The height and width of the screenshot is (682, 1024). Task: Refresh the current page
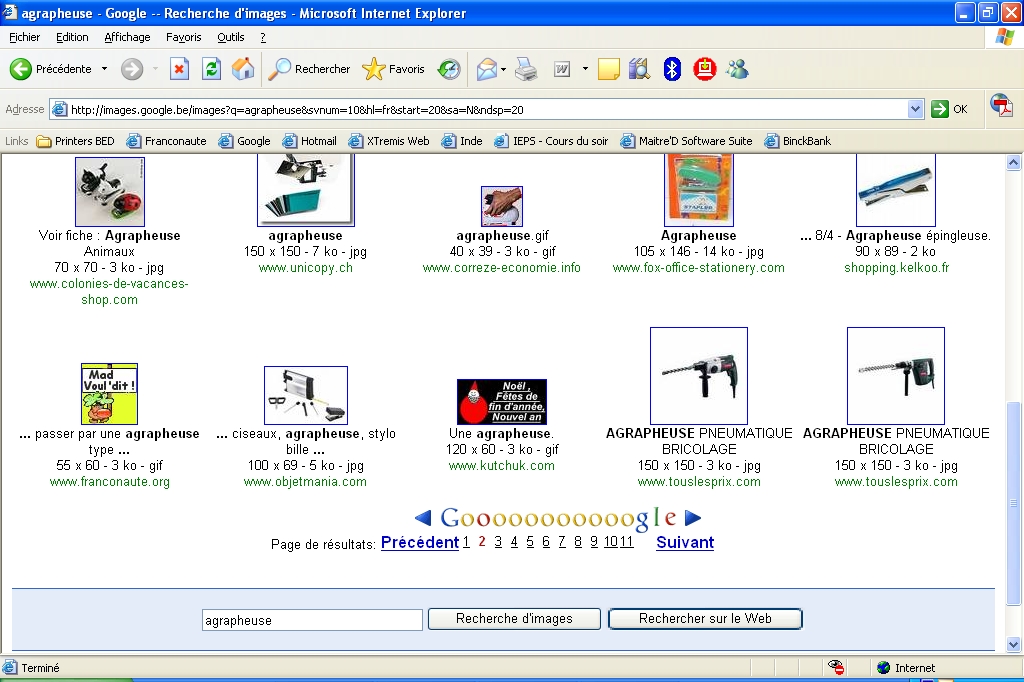point(211,69)
